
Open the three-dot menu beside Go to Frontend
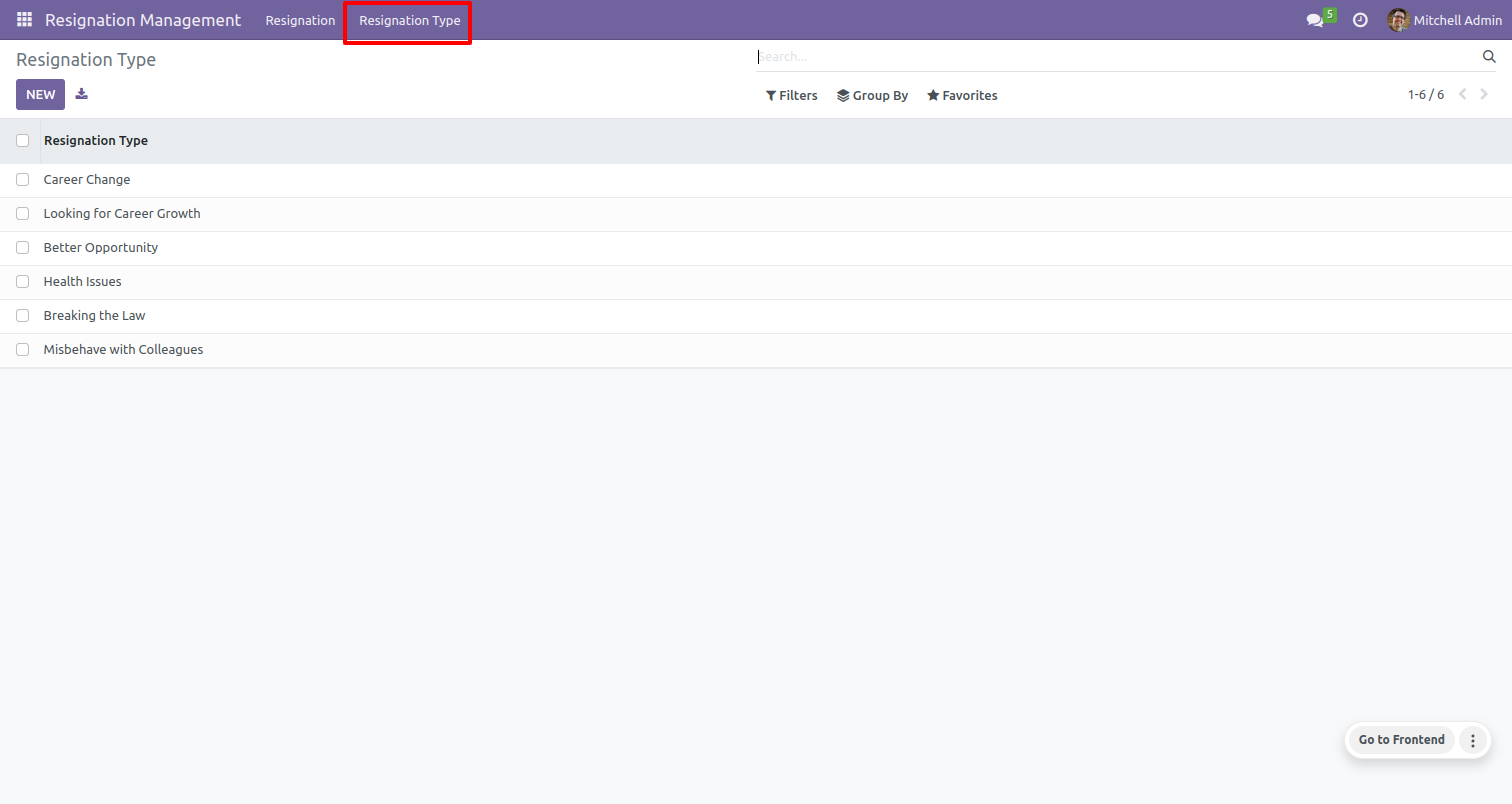click(x=1472, y=740)
